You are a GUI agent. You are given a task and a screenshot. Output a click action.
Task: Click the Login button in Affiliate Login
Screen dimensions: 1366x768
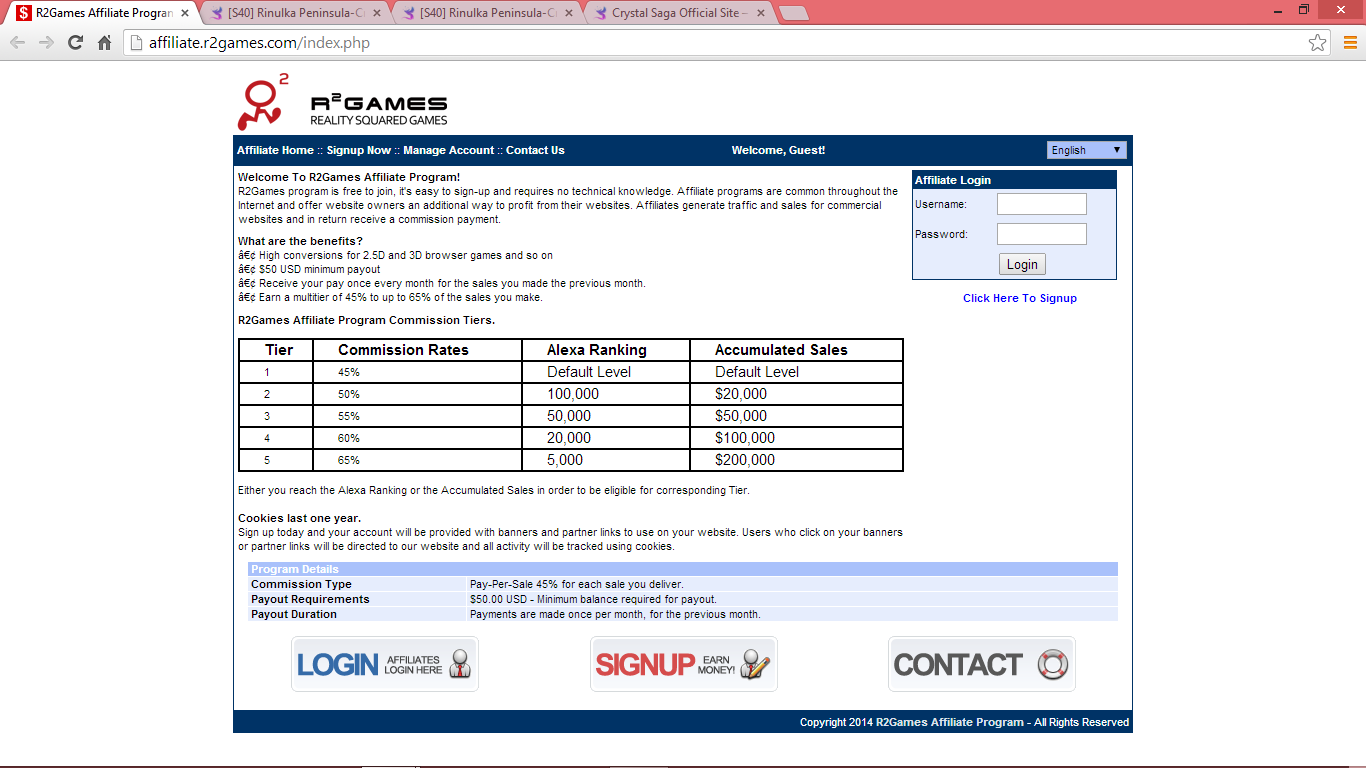(x=1022, y=264)
